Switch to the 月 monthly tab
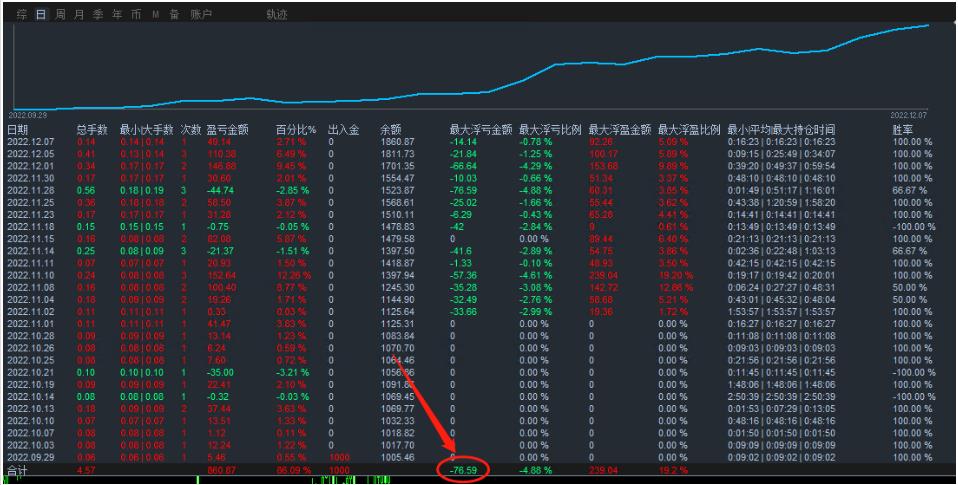The height and width of the screenshot is (485, 958). [79, 15]
